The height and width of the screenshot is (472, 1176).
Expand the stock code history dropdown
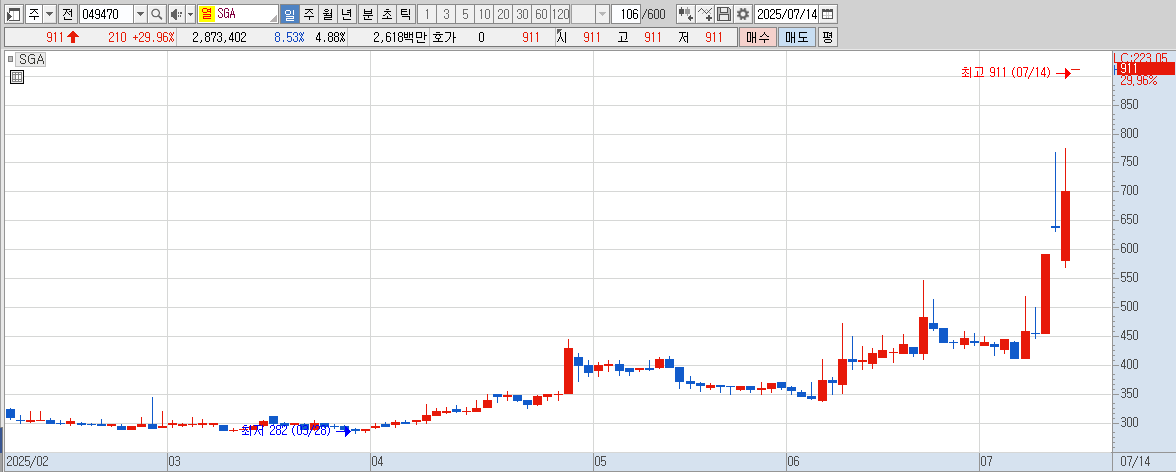[x=140, y=14]
